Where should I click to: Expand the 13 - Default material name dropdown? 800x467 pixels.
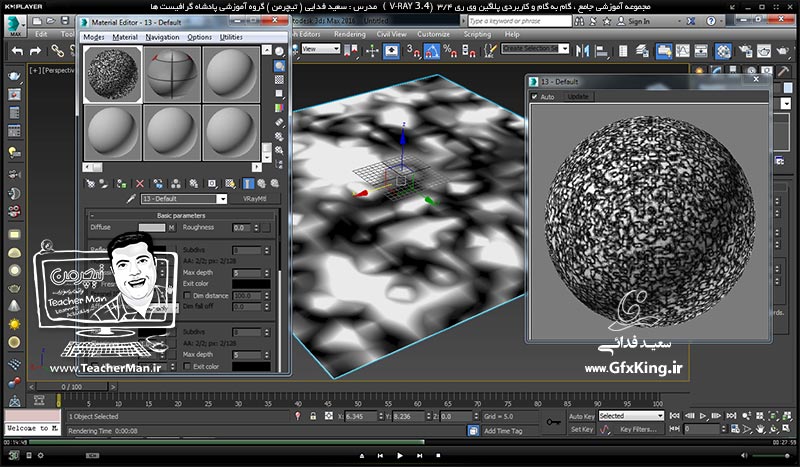coord(221,199)
